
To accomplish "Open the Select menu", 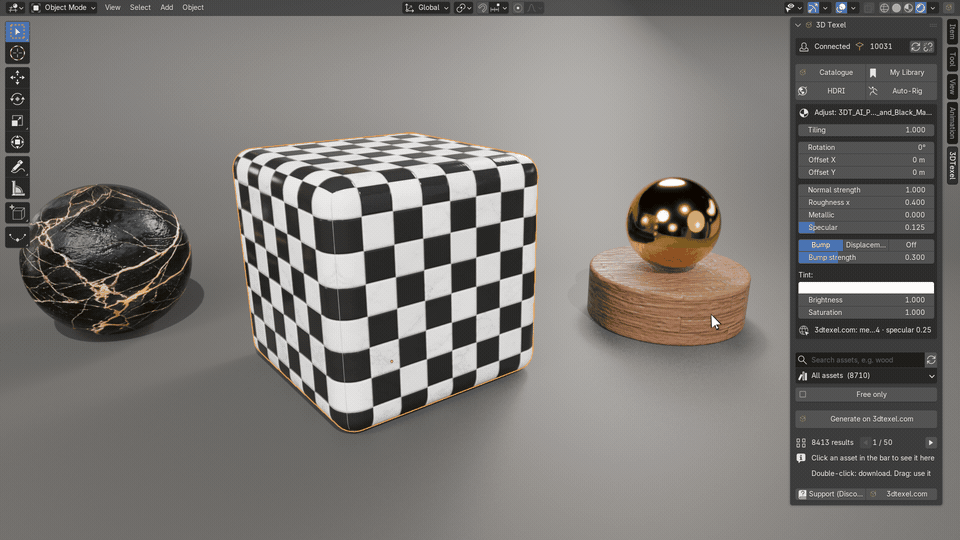I will pyautogui.click(x=140, y=7).
